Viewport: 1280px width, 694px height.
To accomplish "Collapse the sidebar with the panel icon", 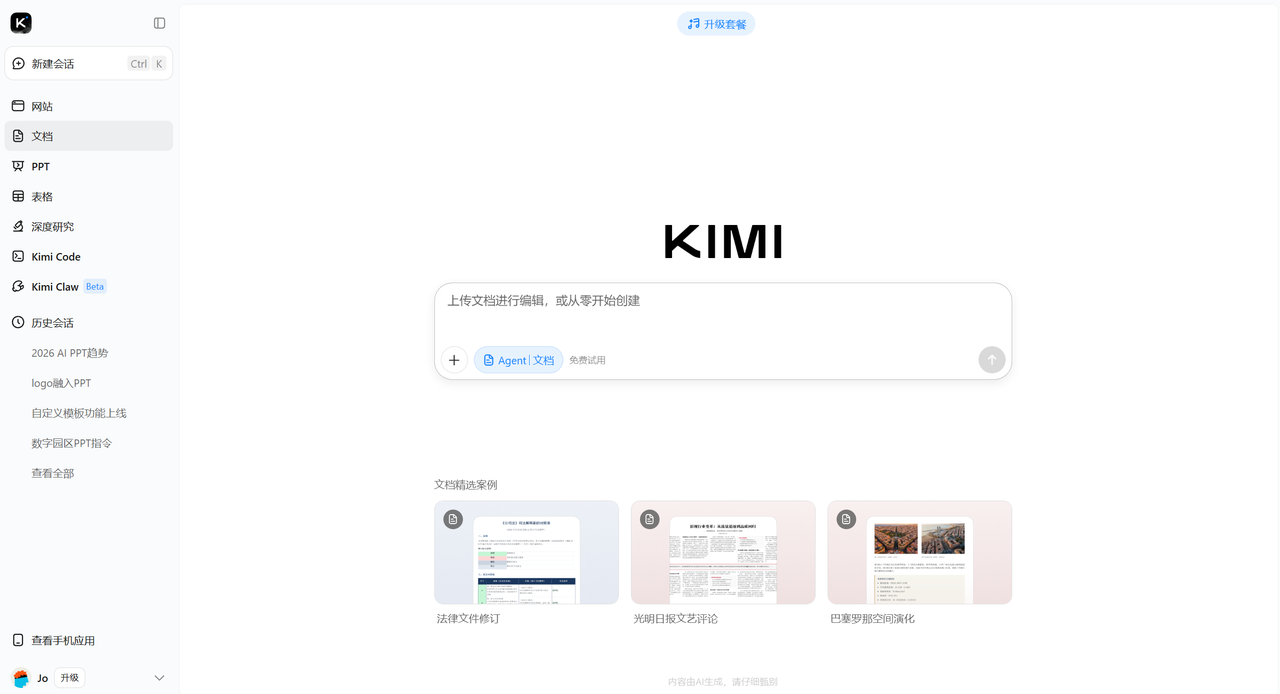I will [160, 23].
